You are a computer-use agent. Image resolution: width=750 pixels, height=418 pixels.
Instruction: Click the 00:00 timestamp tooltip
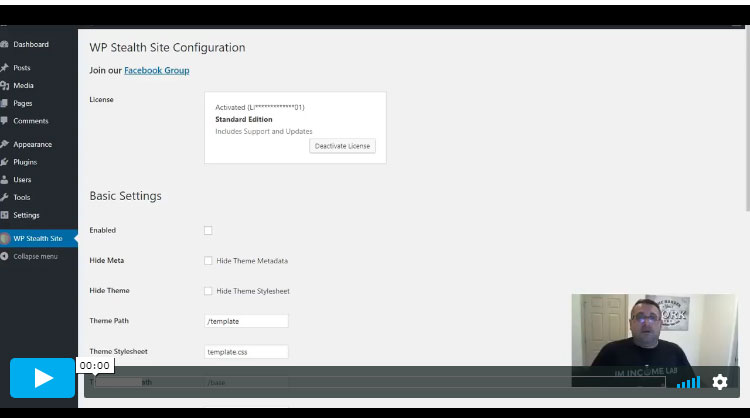[95, 365]
